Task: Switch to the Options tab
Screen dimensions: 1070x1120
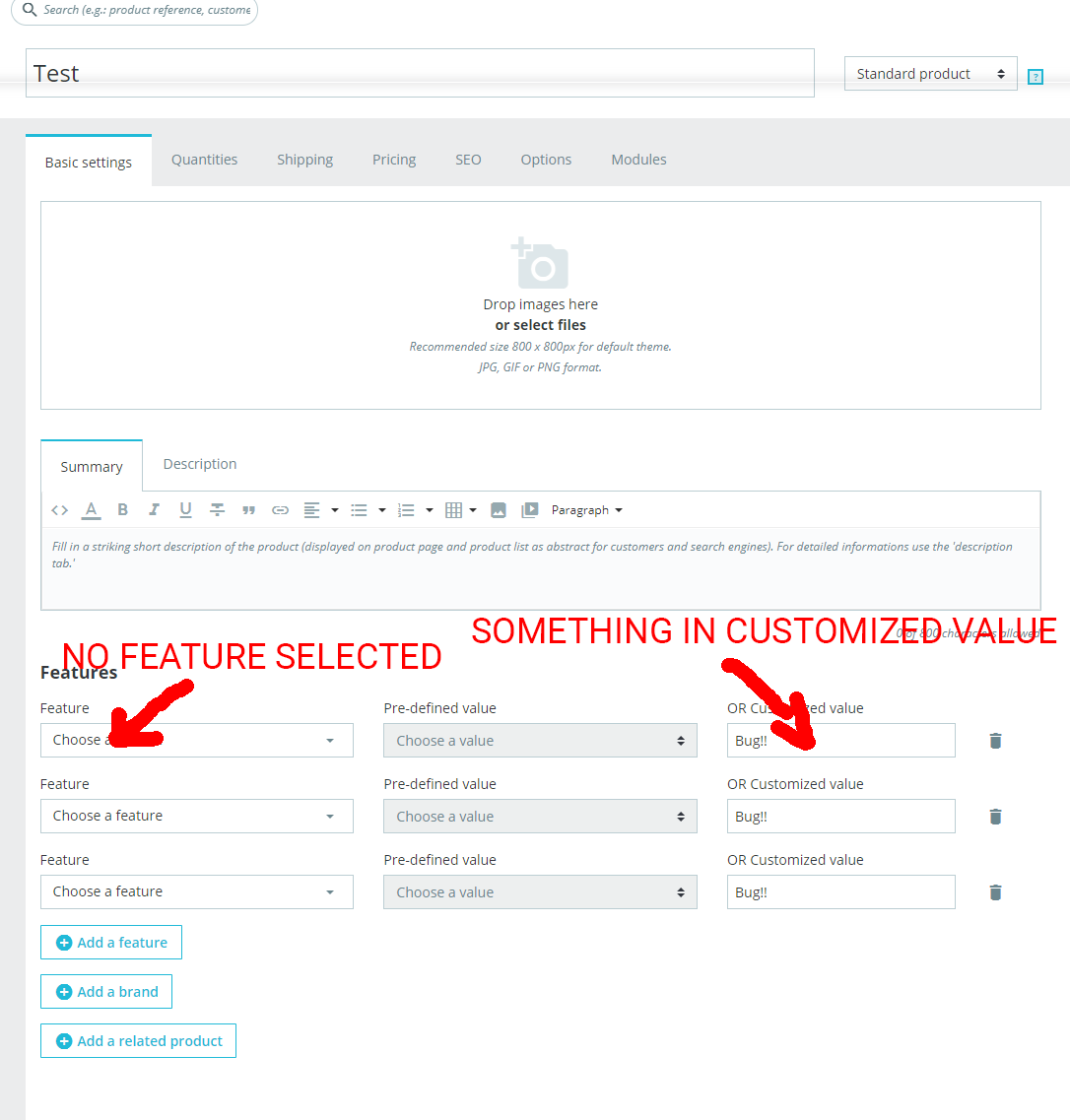Action: (546, 160)
